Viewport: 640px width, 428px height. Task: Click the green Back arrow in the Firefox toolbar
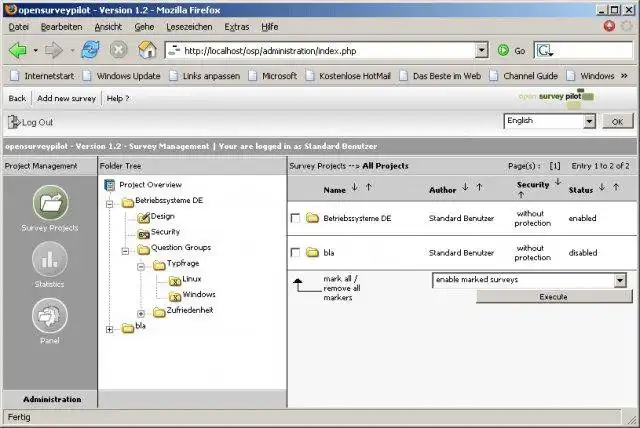[18, 51]
